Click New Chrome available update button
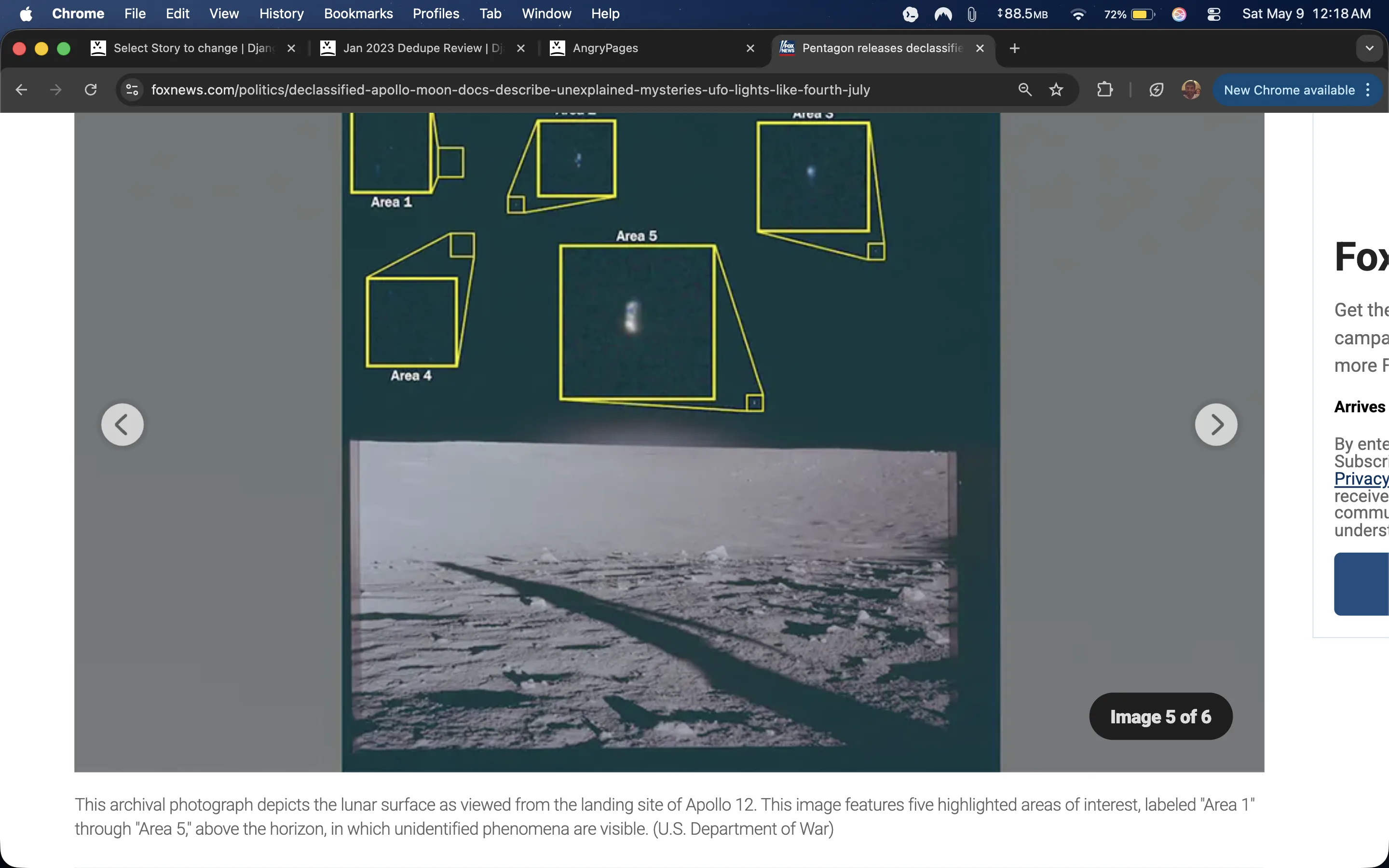 point(1289,90)
